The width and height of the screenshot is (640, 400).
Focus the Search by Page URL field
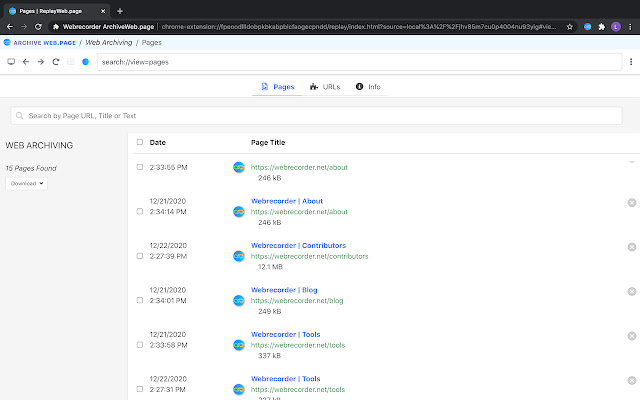click(320, 116)
